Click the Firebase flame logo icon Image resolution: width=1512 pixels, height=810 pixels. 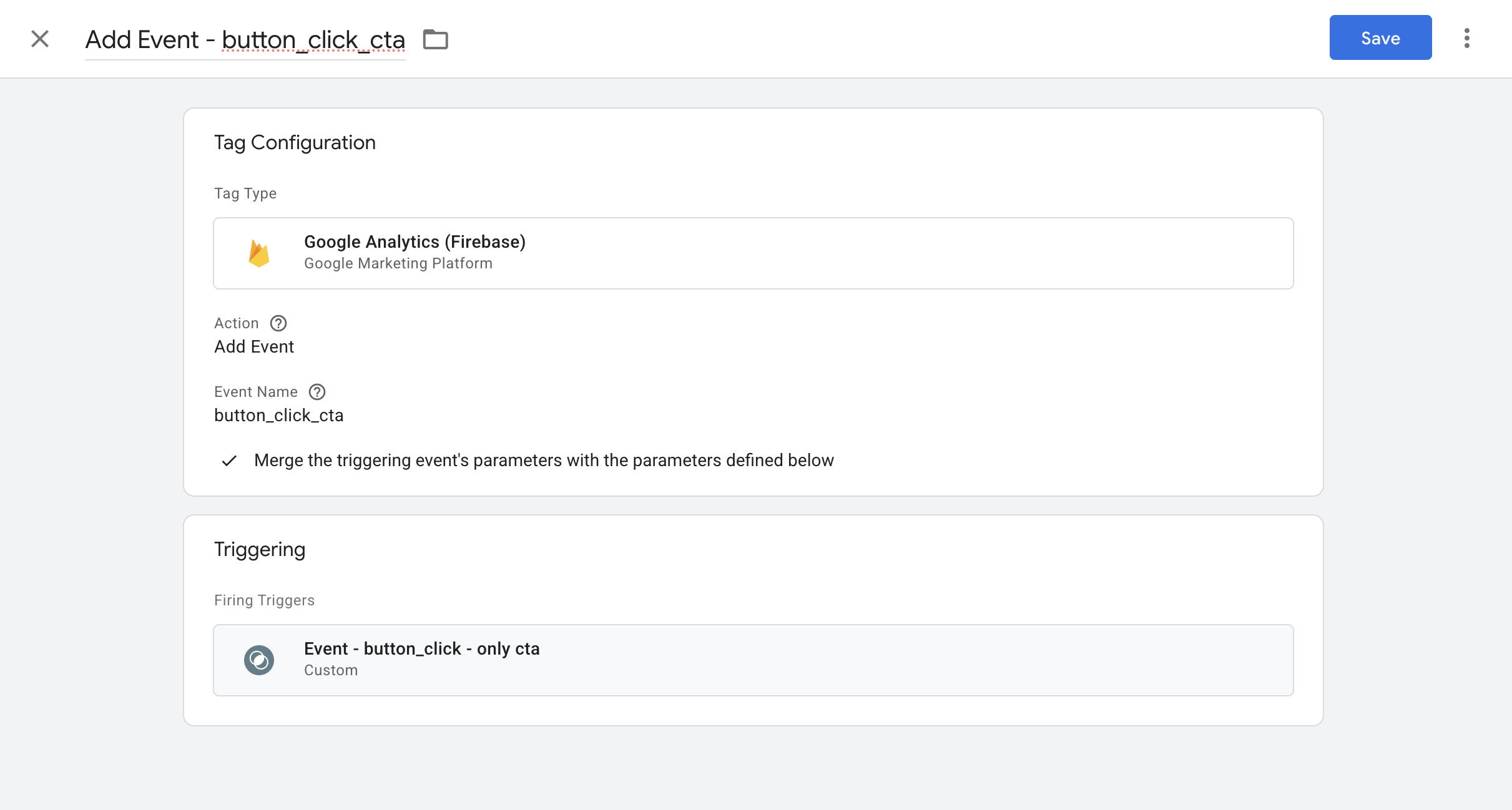click(258, 253)
